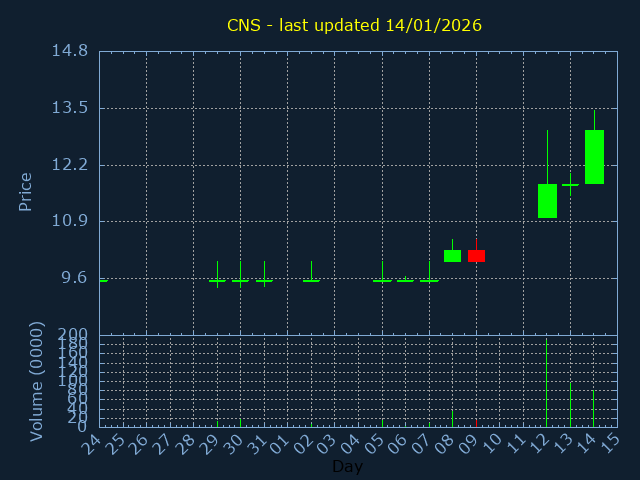Click the 'Volume (0000)' axis title
Image resolution: width=640 pixels, height=480 pixels.
(37, 381)
